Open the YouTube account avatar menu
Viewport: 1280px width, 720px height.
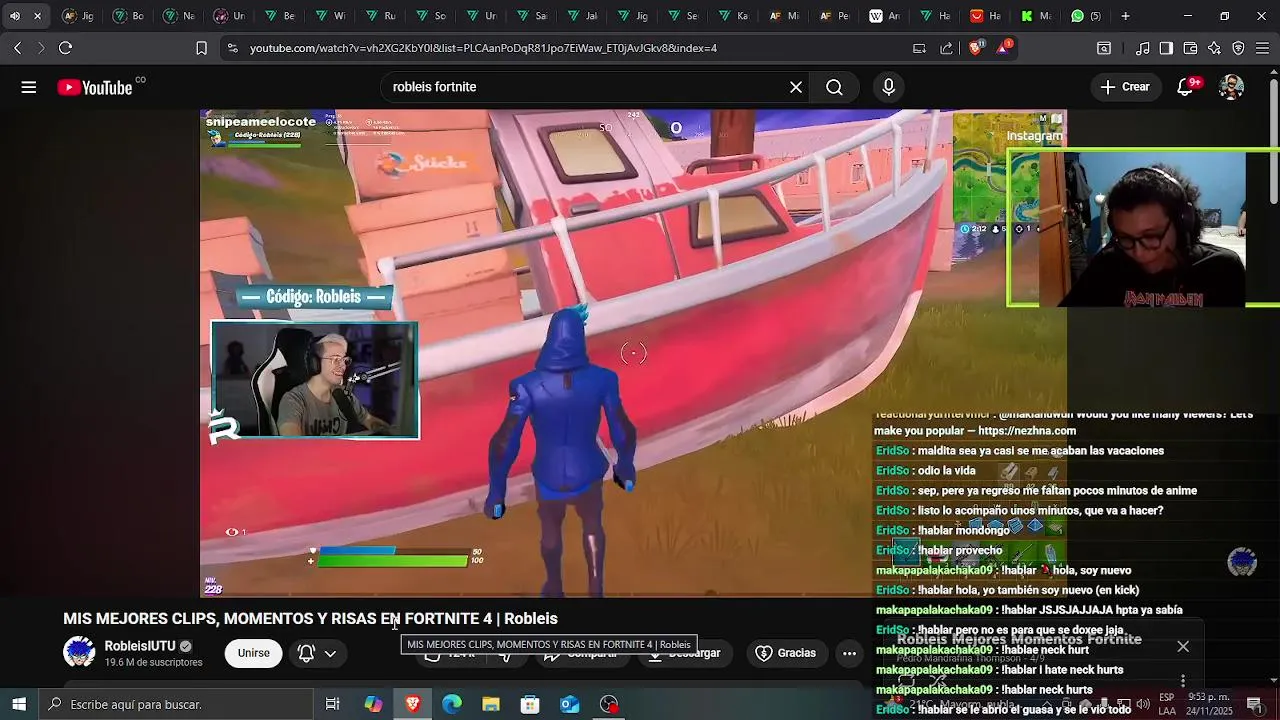(x=1231, y=87)
